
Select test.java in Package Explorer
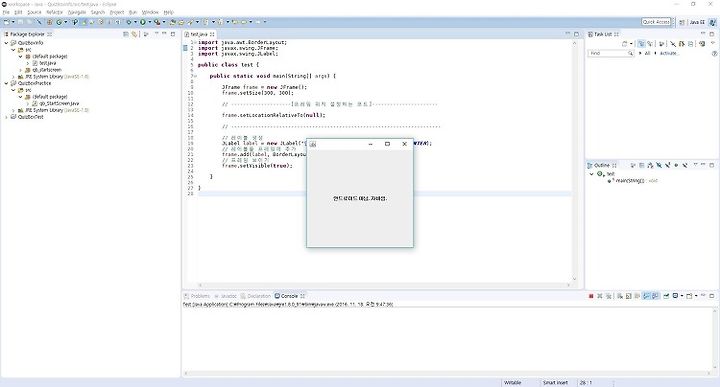tap(48, 63)
